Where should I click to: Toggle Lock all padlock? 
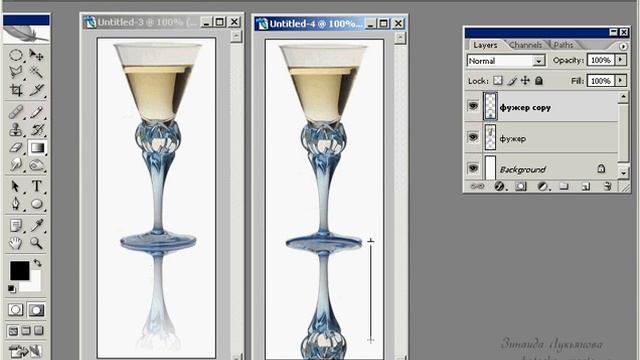click(539, 81)
